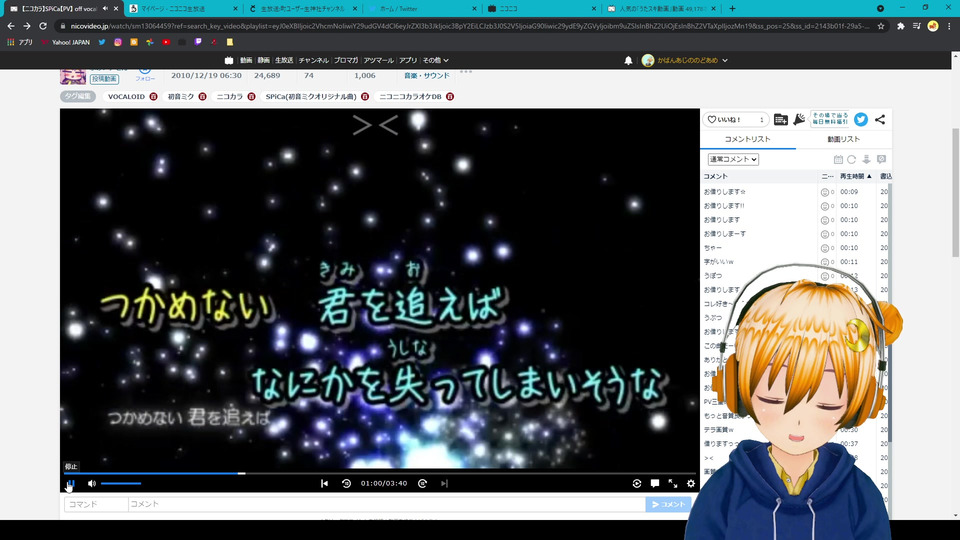Sort by 再生時間 column header

click(855, 176)
